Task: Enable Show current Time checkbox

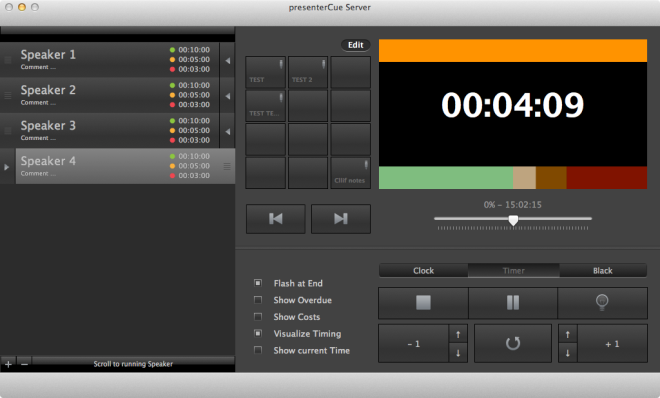Action: pos(258,350)
